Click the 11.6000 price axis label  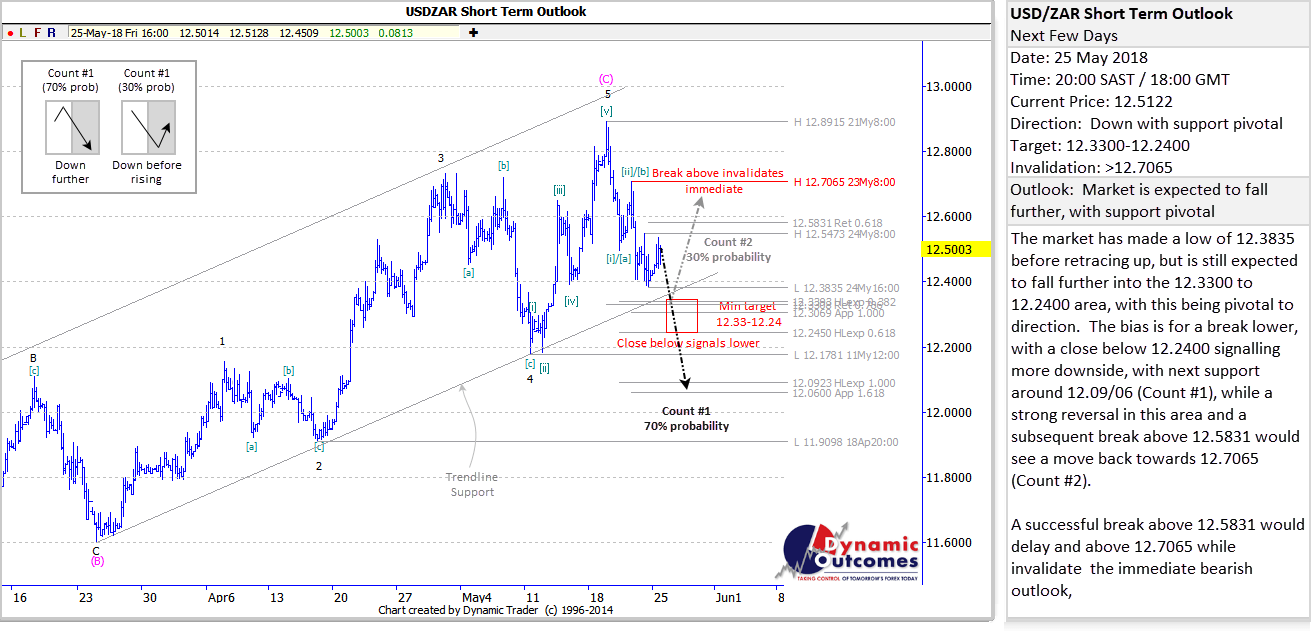[x=950, y=542]
